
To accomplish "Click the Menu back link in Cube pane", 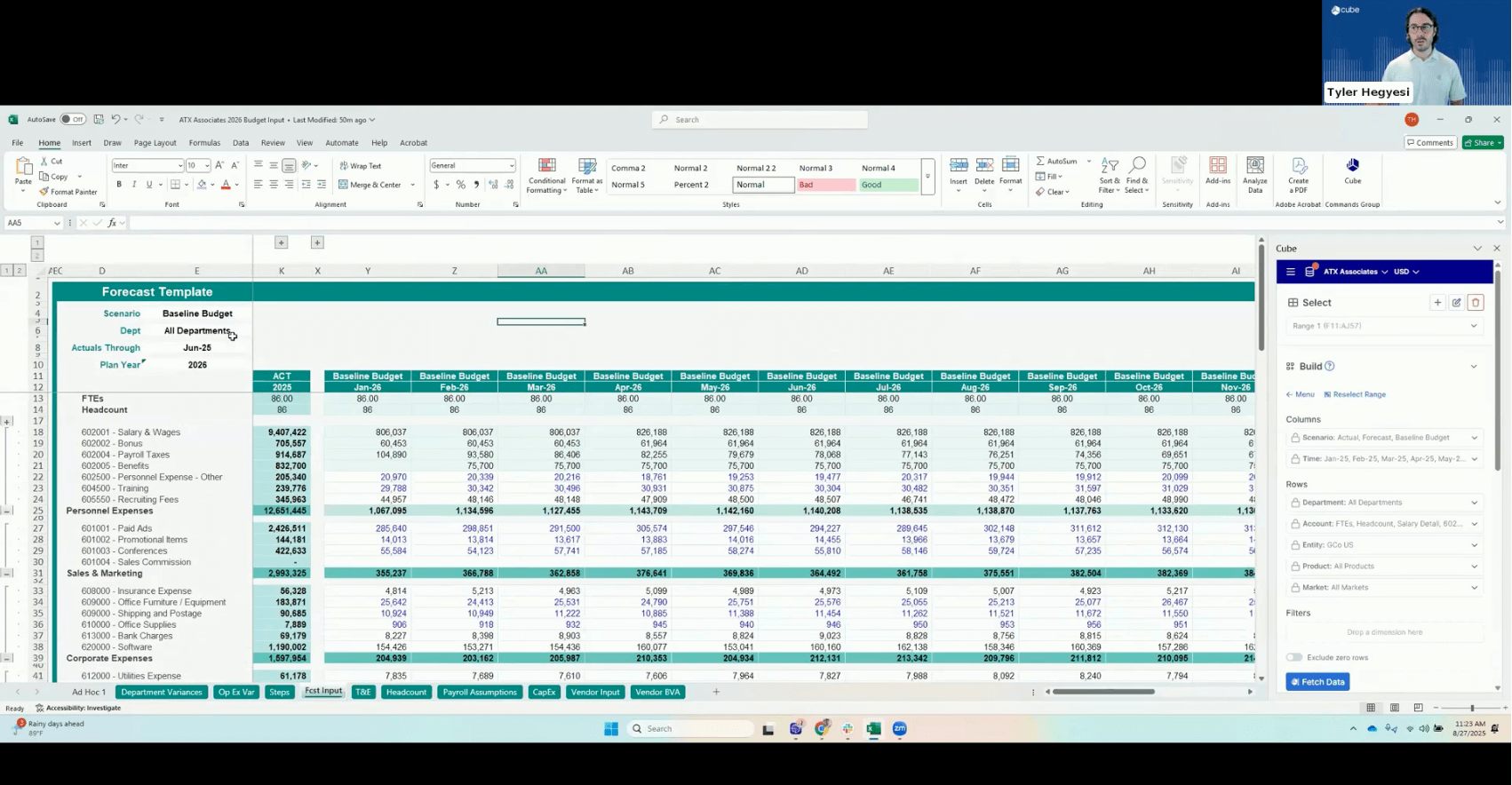I will pyautogui.click(x=1300, y=394).
